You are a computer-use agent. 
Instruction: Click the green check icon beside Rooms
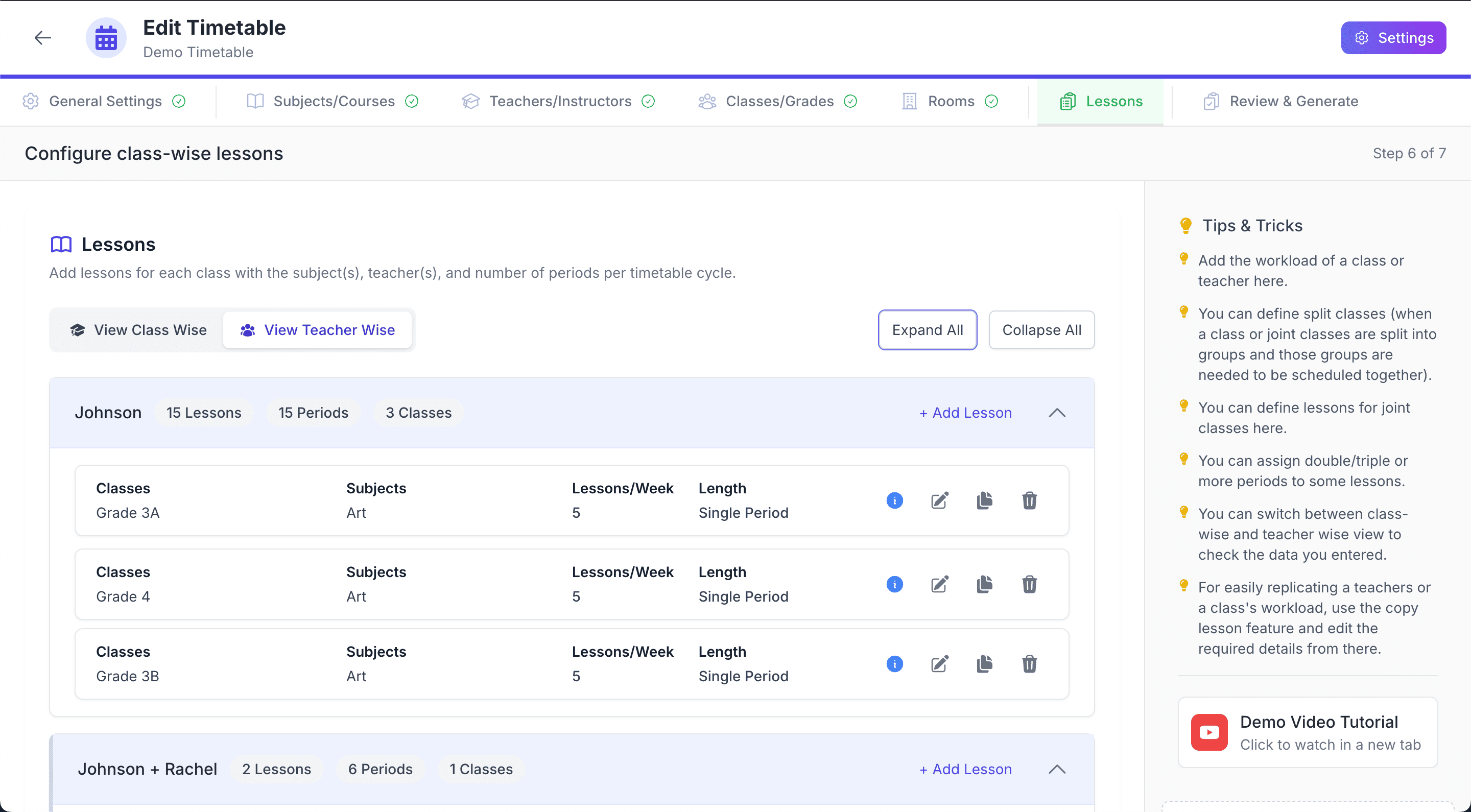click(x=992, y=101)
